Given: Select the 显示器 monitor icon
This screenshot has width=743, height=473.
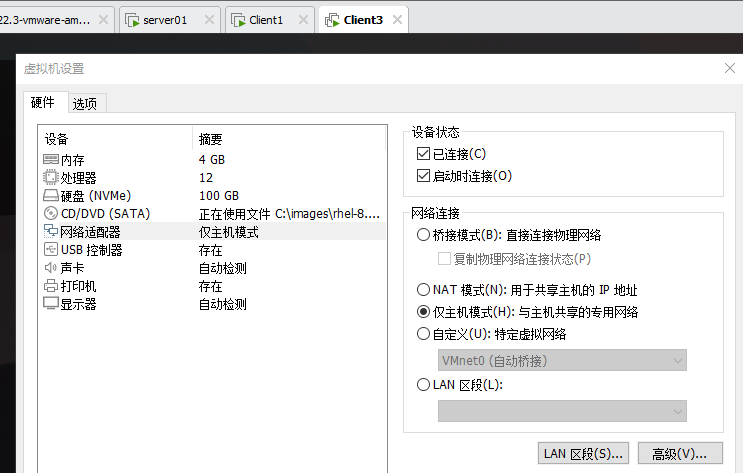Looking at the screenshot, I should click(x=51, y=303).
